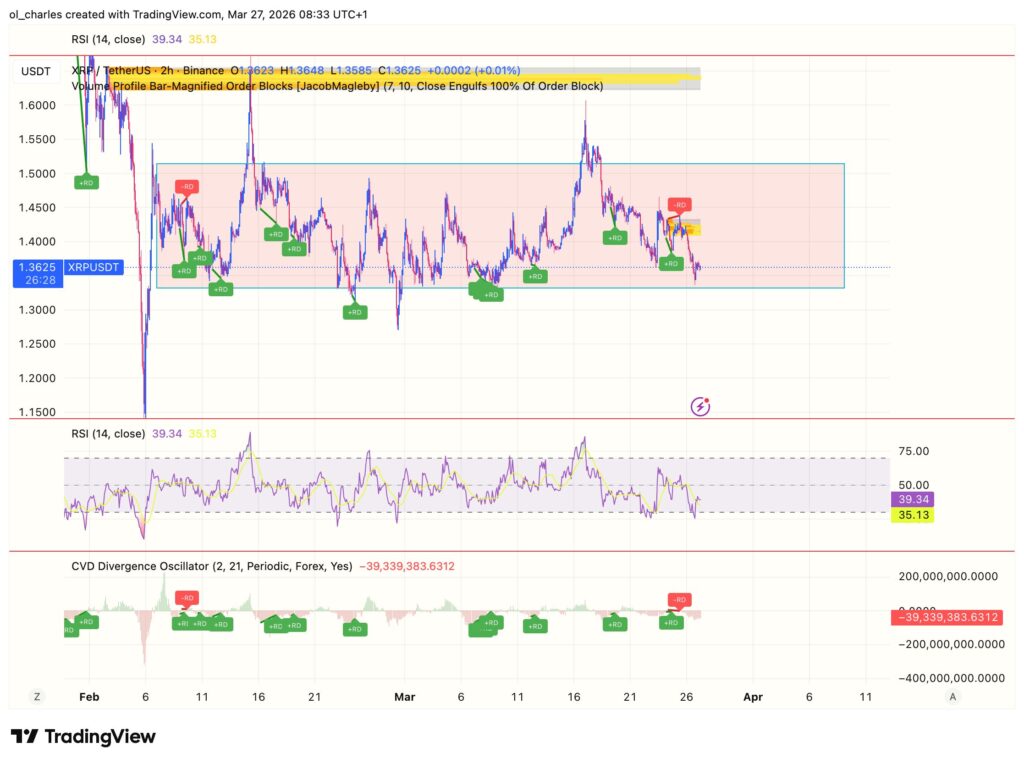The height and width of the screenshot is (764, 1024).
Task: Select the red '-RD' signal marker near February 11
Action: pos(186,186)
